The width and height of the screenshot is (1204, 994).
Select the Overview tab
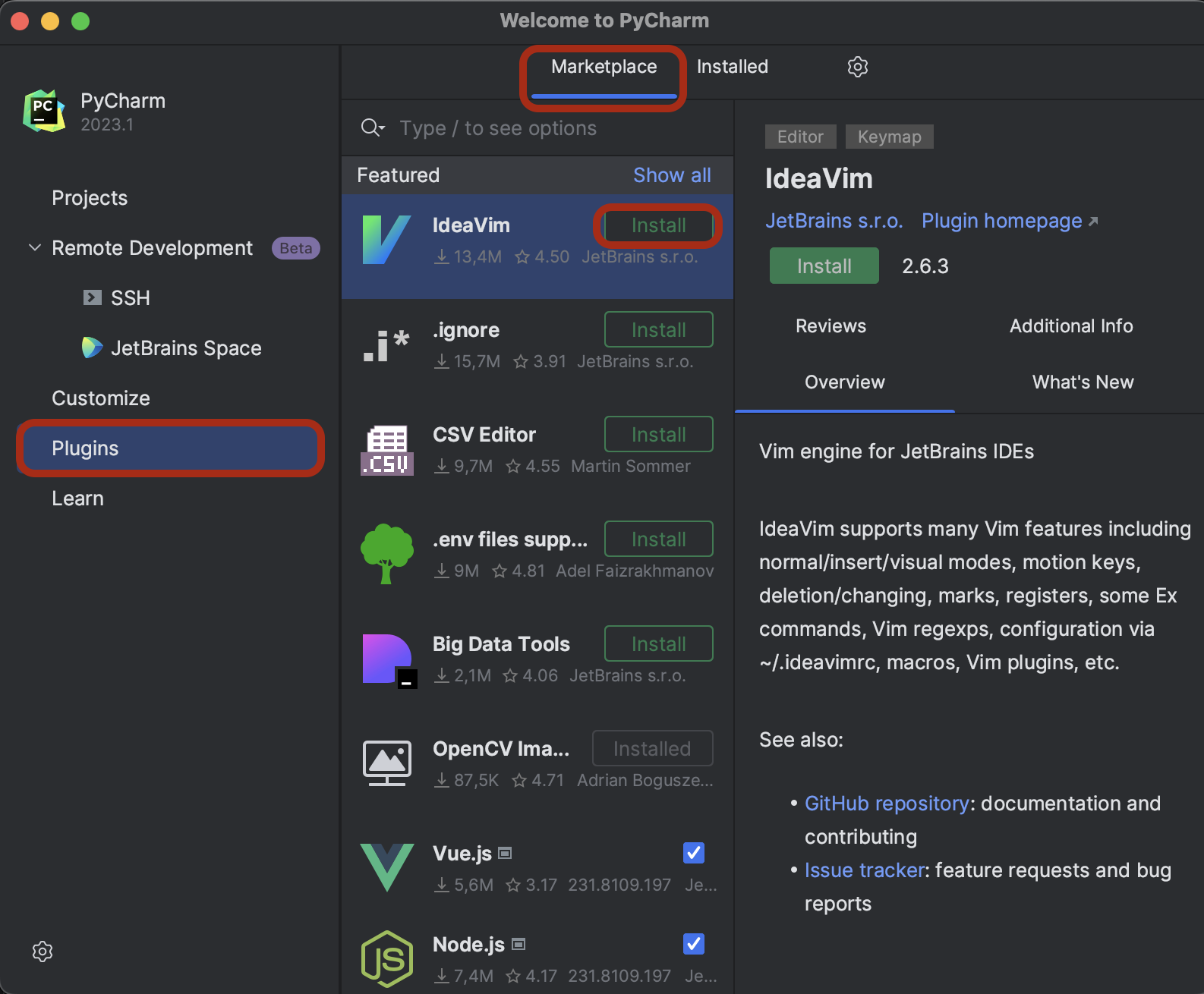pyautogui.click(x=845, y=382)
